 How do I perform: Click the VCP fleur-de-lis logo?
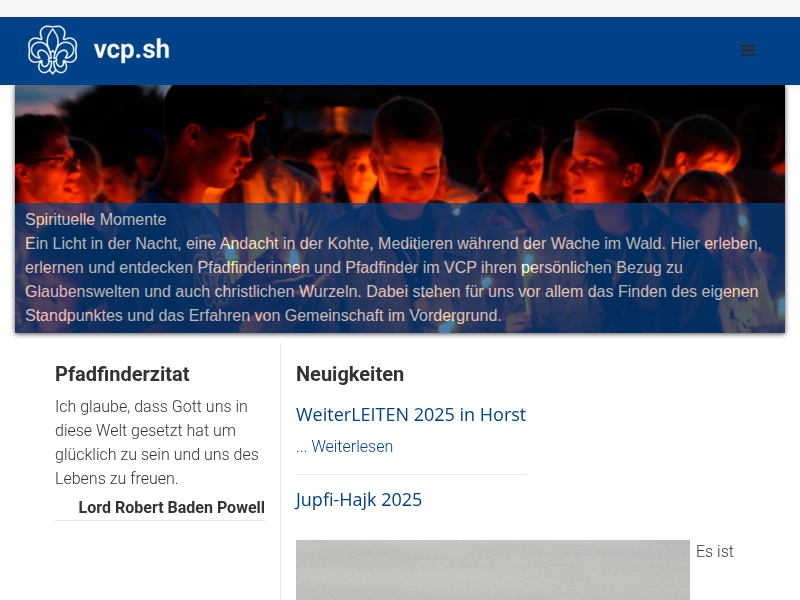(52, 50)
